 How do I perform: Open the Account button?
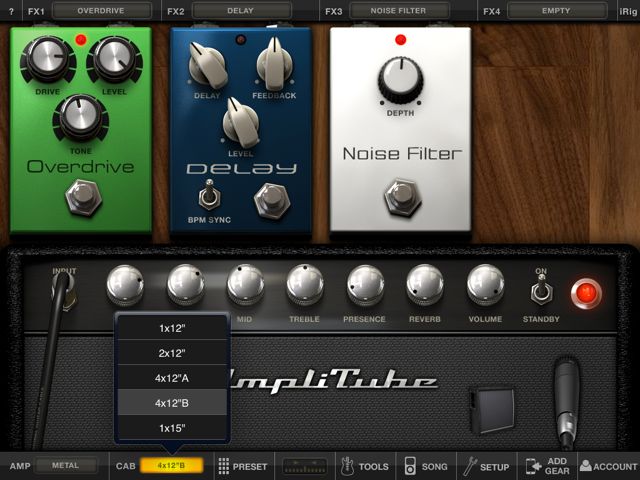(x=609, y=466)
